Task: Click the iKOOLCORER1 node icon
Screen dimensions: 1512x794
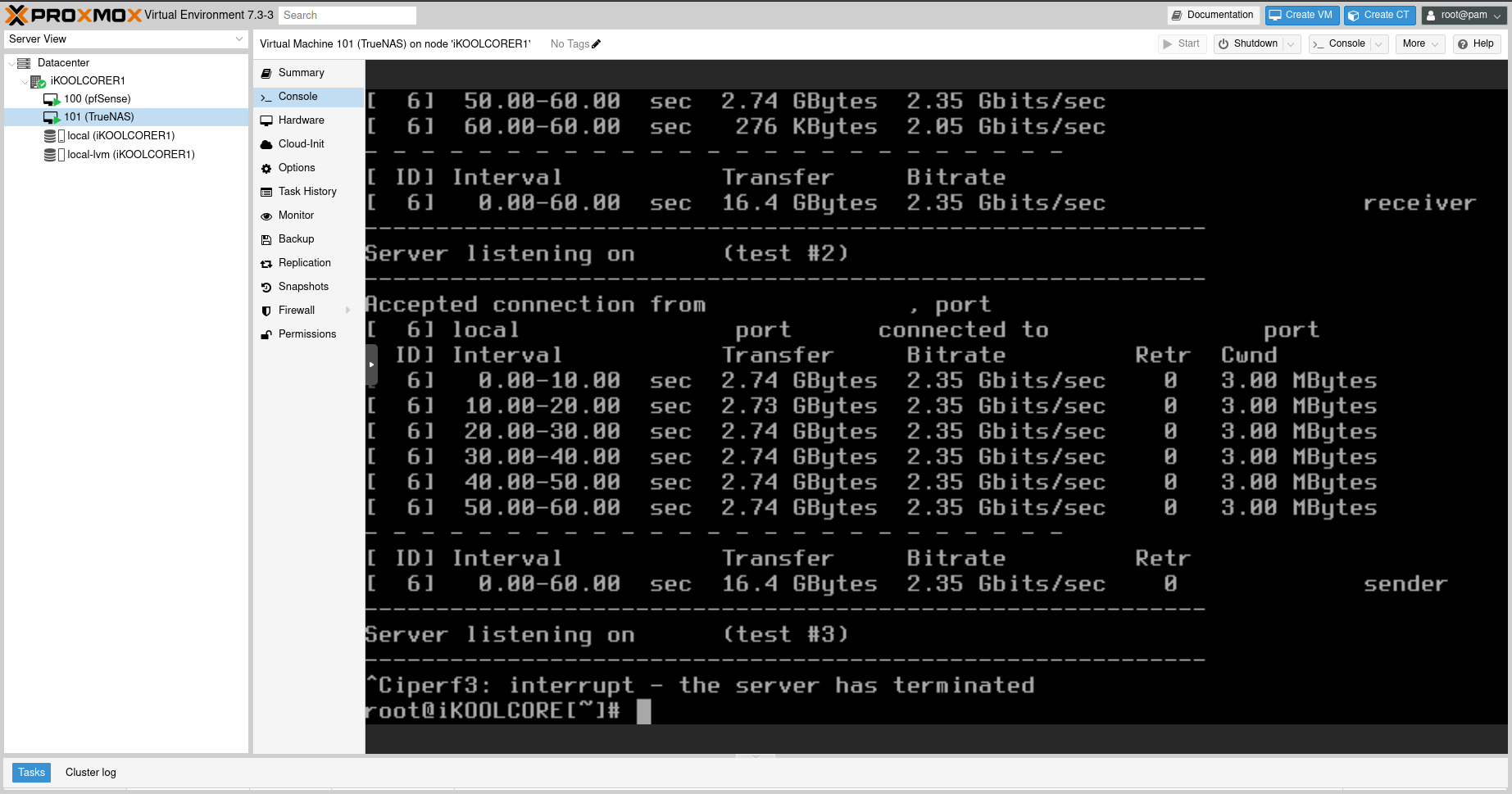Action: (x=38, y=81)
